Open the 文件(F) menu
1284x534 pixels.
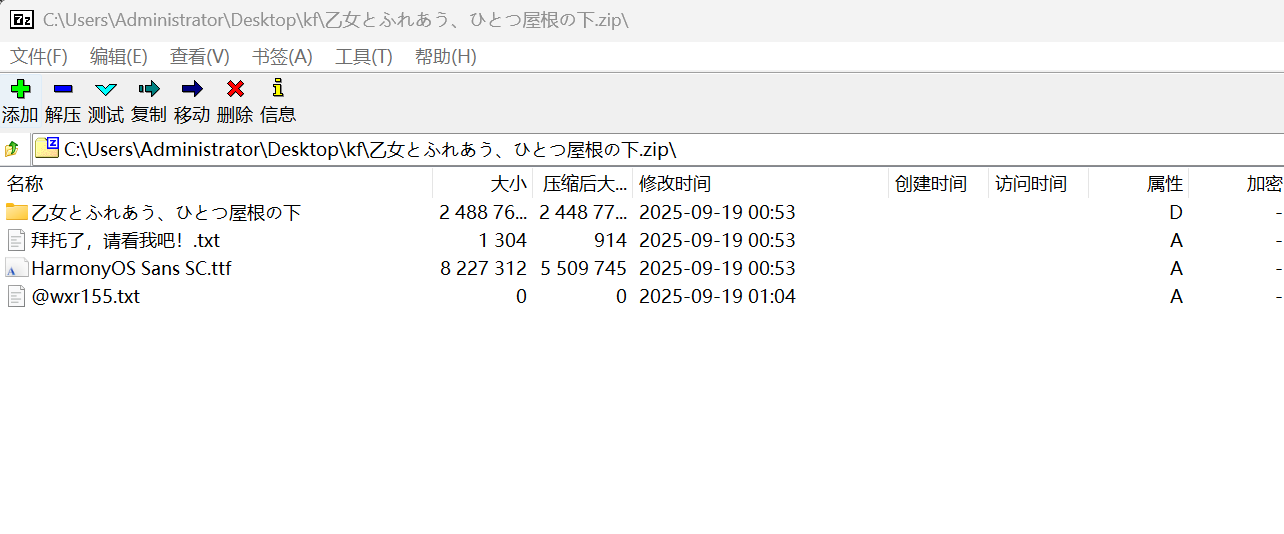coord(39,56)
